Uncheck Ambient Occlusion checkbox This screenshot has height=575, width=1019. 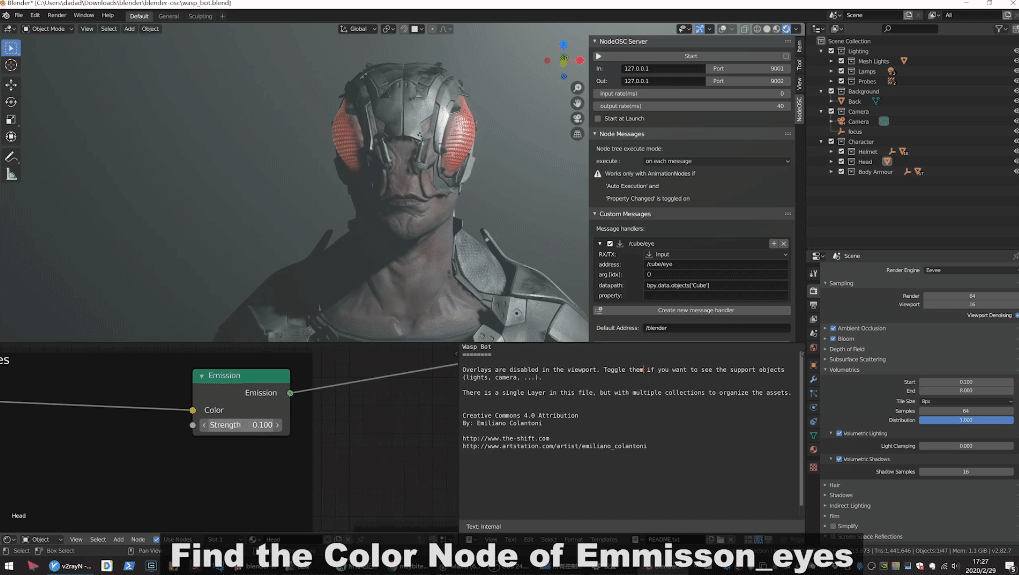(833, 328)
